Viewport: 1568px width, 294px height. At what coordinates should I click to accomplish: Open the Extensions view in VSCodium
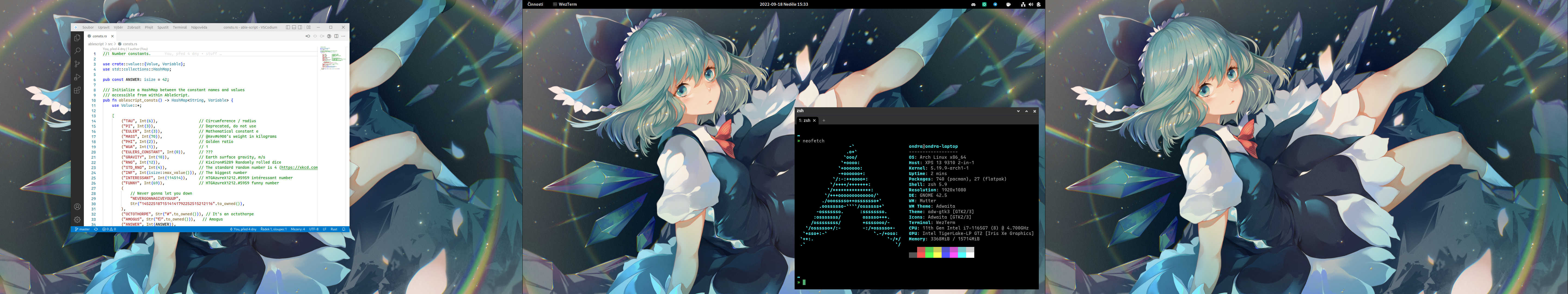[77, 91]
